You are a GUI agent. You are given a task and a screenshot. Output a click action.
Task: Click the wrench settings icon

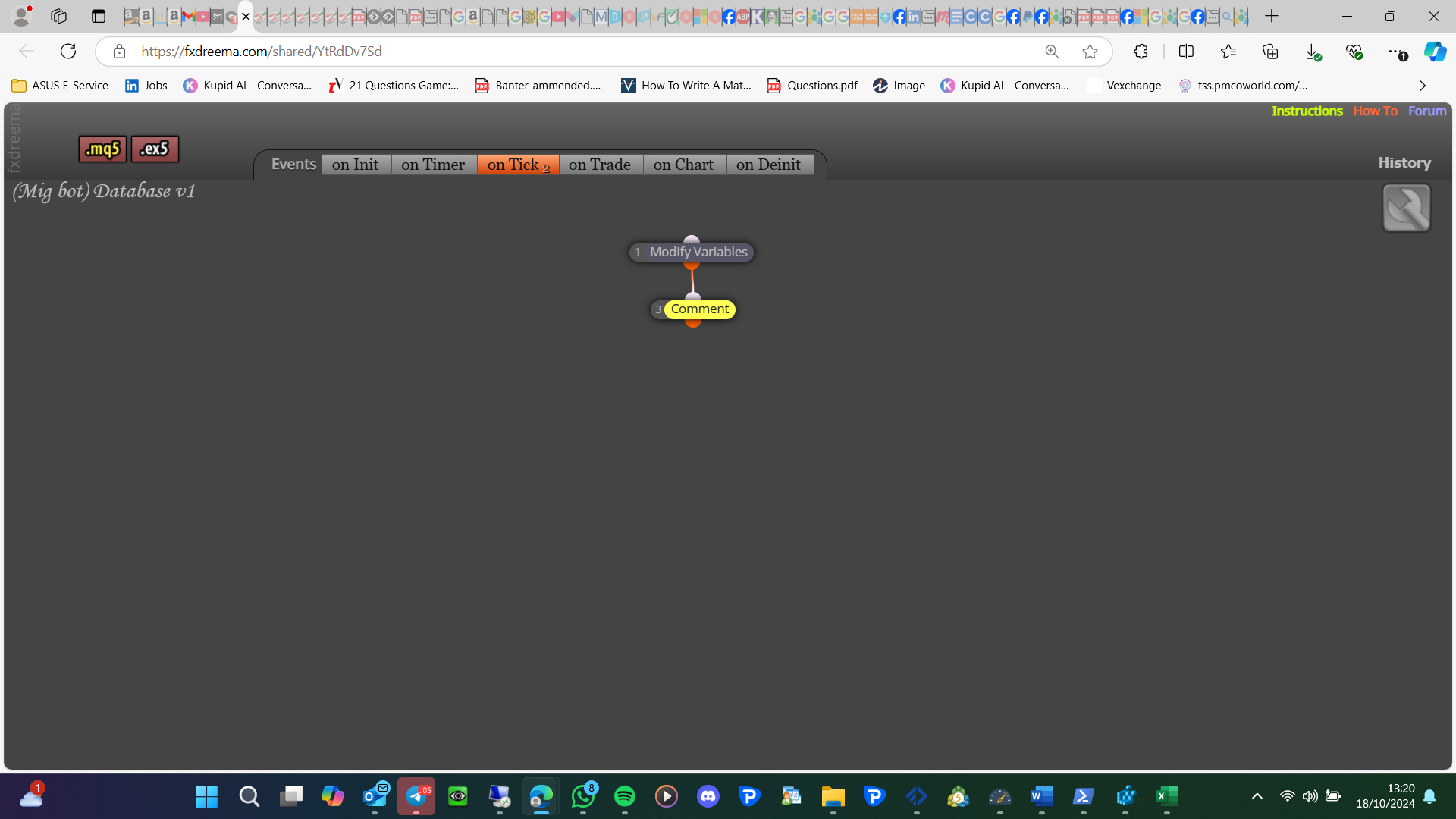coord(1407,208)
